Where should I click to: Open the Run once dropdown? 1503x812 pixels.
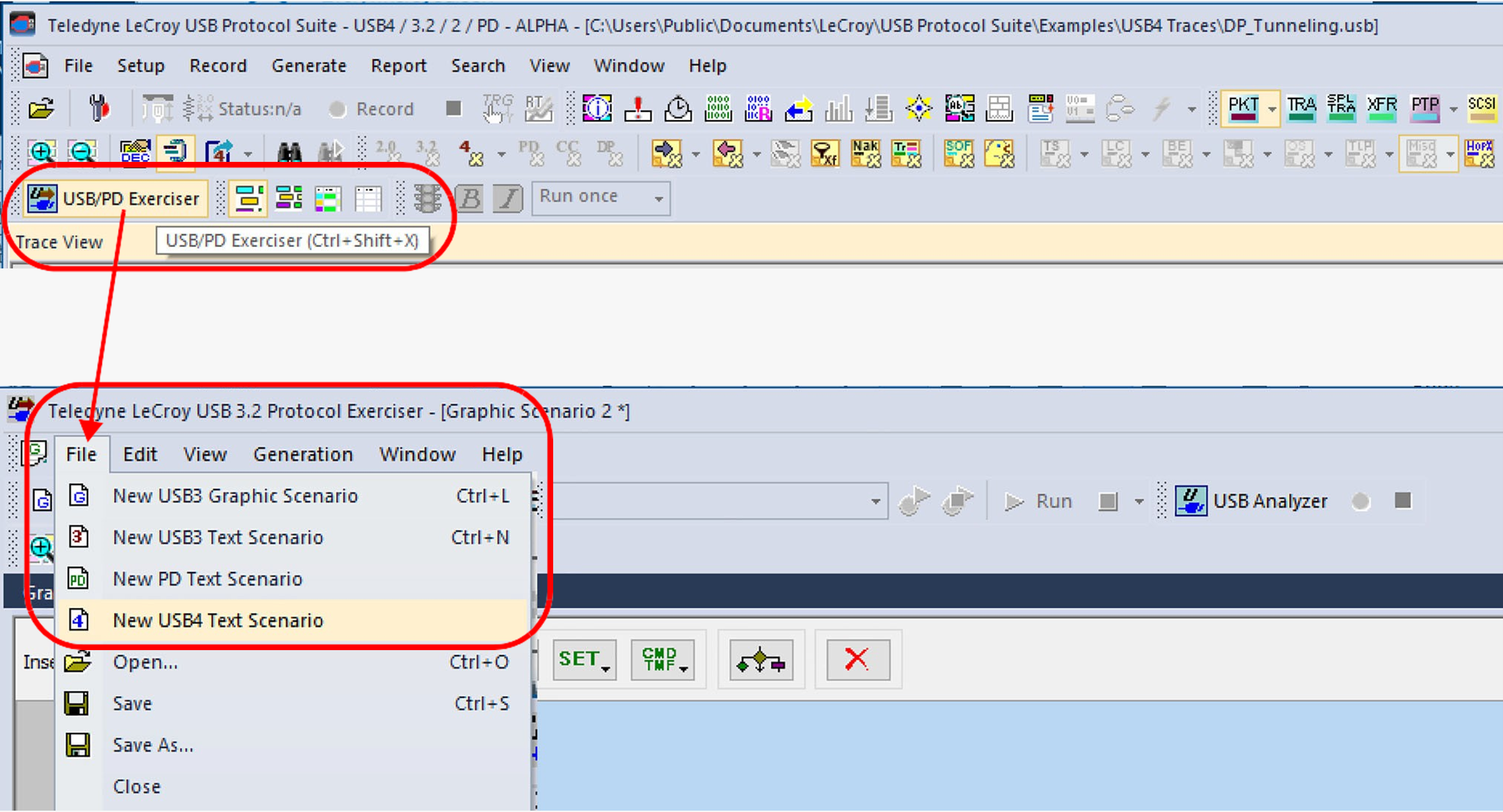601,198
